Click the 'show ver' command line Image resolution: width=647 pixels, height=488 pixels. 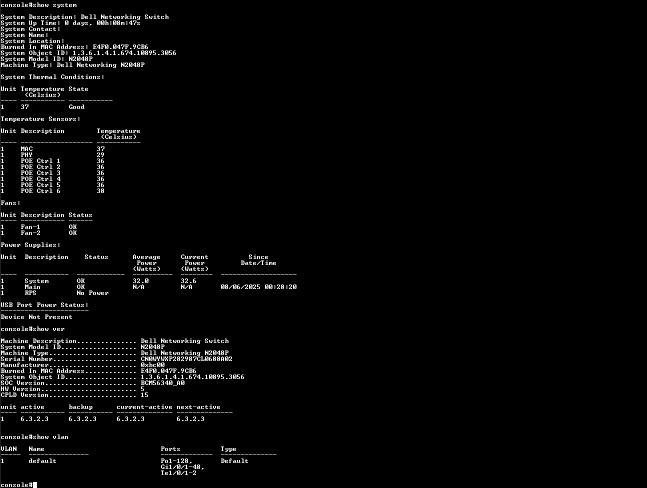point(33,329)
